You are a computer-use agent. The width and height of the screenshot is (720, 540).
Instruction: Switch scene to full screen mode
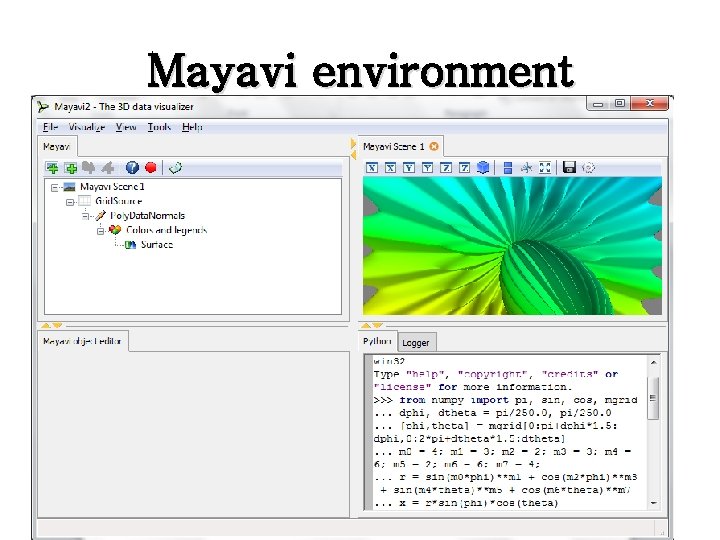(x=545, y=168)
